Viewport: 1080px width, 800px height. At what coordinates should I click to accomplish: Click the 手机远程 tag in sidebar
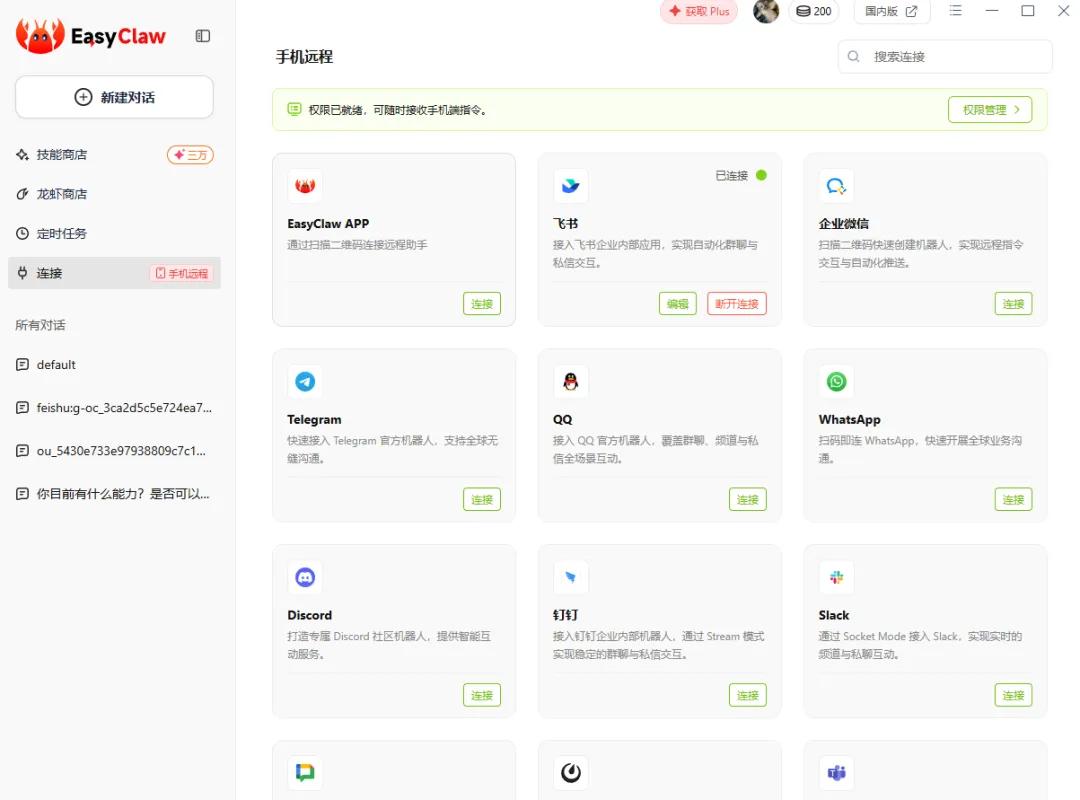(182, 274)
